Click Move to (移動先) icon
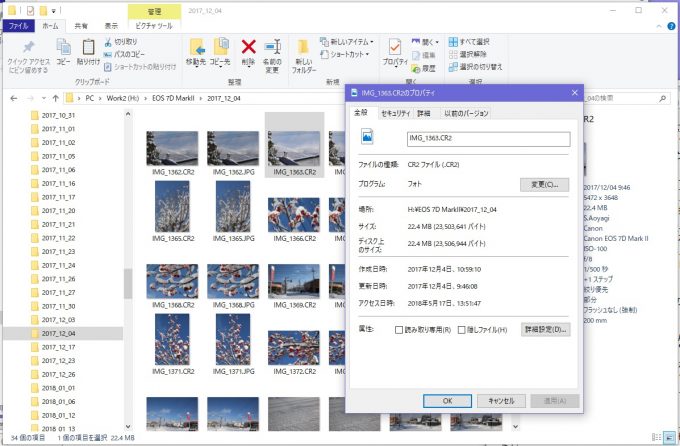The height and width of the screenshot is (446, 680). point(196,47)
